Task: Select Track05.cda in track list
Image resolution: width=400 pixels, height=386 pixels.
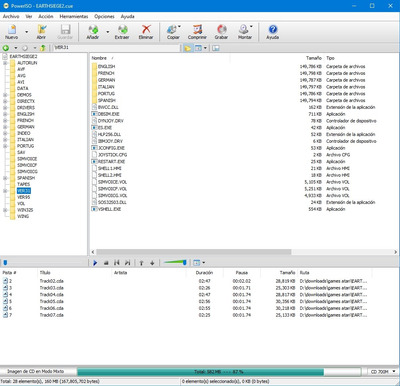Action: pos(51,301)
